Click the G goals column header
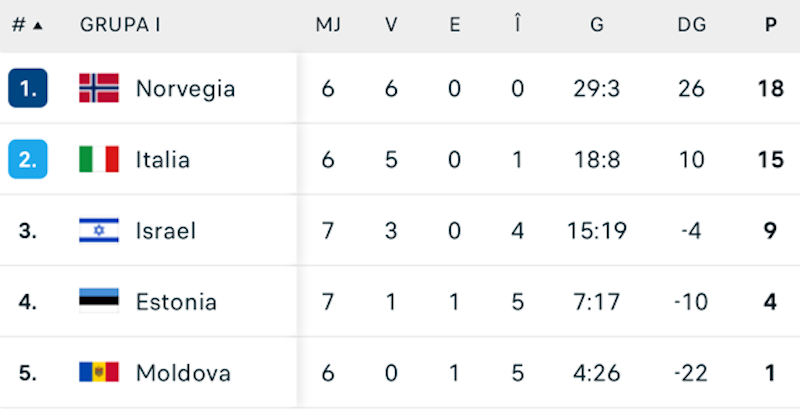 pyautogui.click(x=597, y=25)
